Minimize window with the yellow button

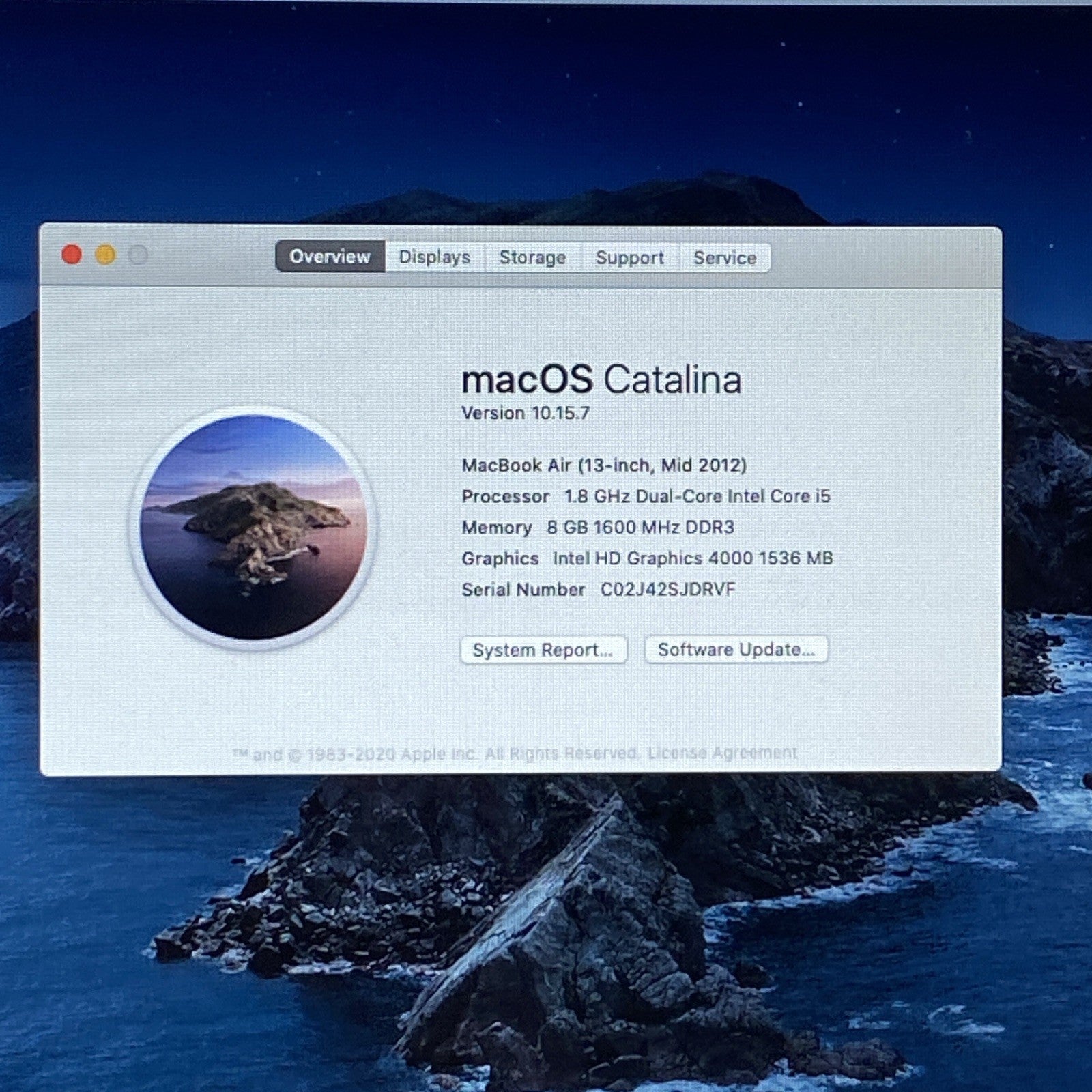pyautogui.click(x=105, y=255)
